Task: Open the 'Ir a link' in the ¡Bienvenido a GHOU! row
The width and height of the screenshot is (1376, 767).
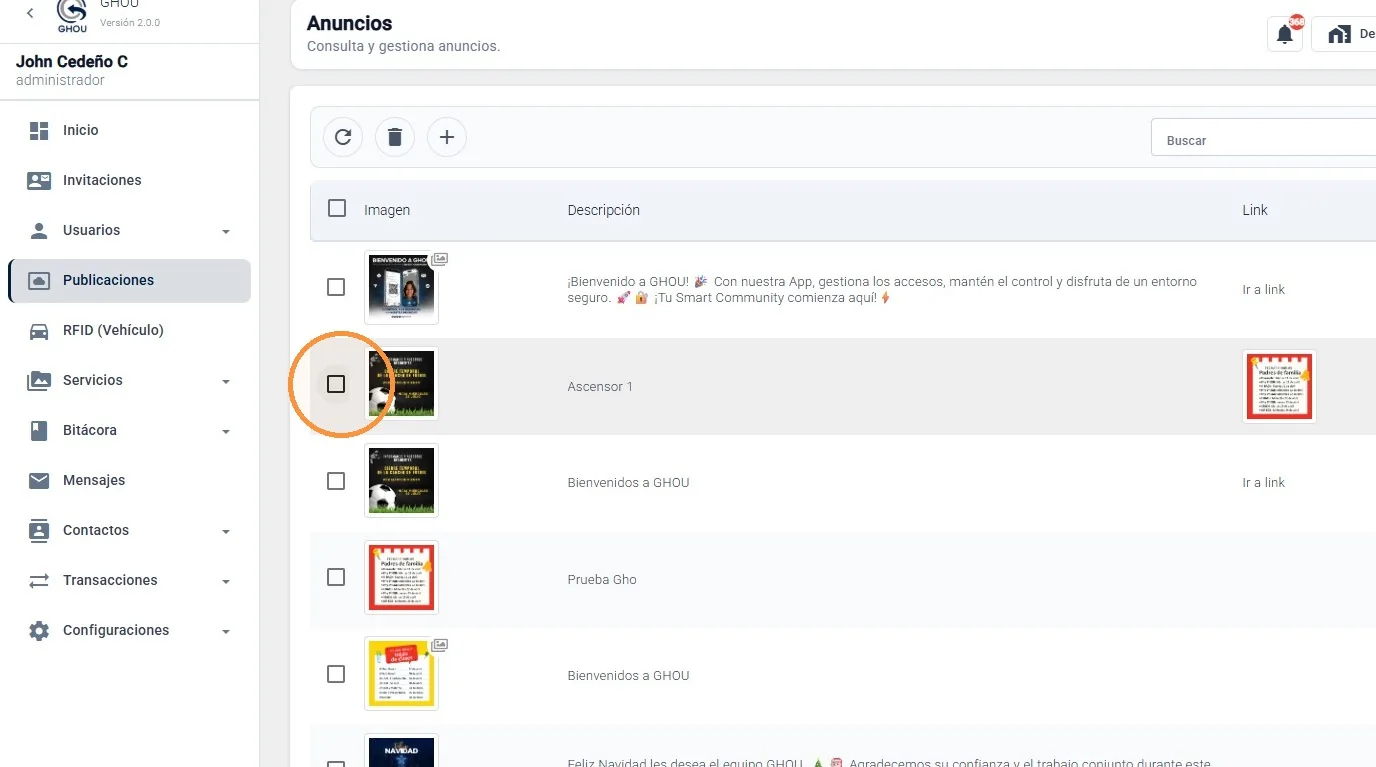Action: [x=1263, y=289]
